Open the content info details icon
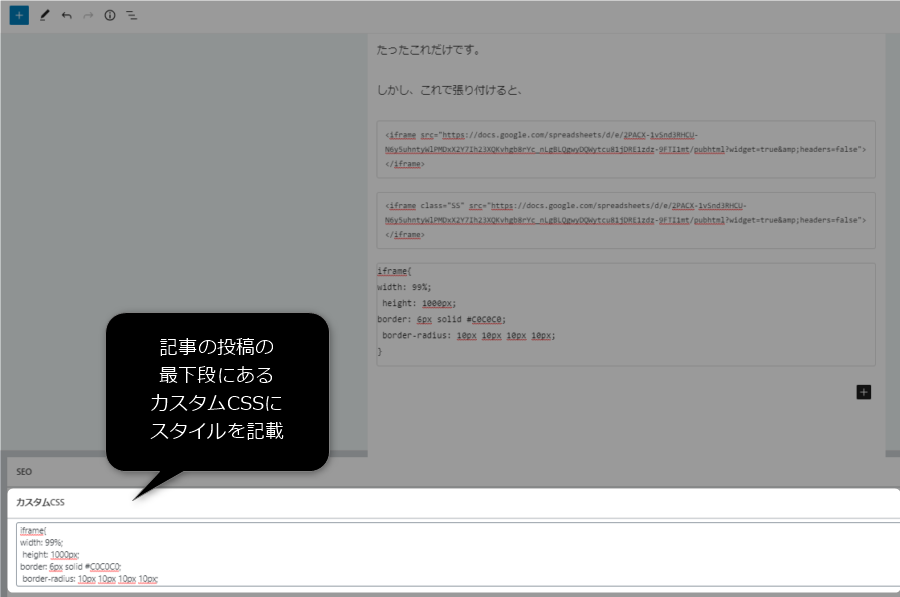The image size is (900, 597). (x=110, y=15)
